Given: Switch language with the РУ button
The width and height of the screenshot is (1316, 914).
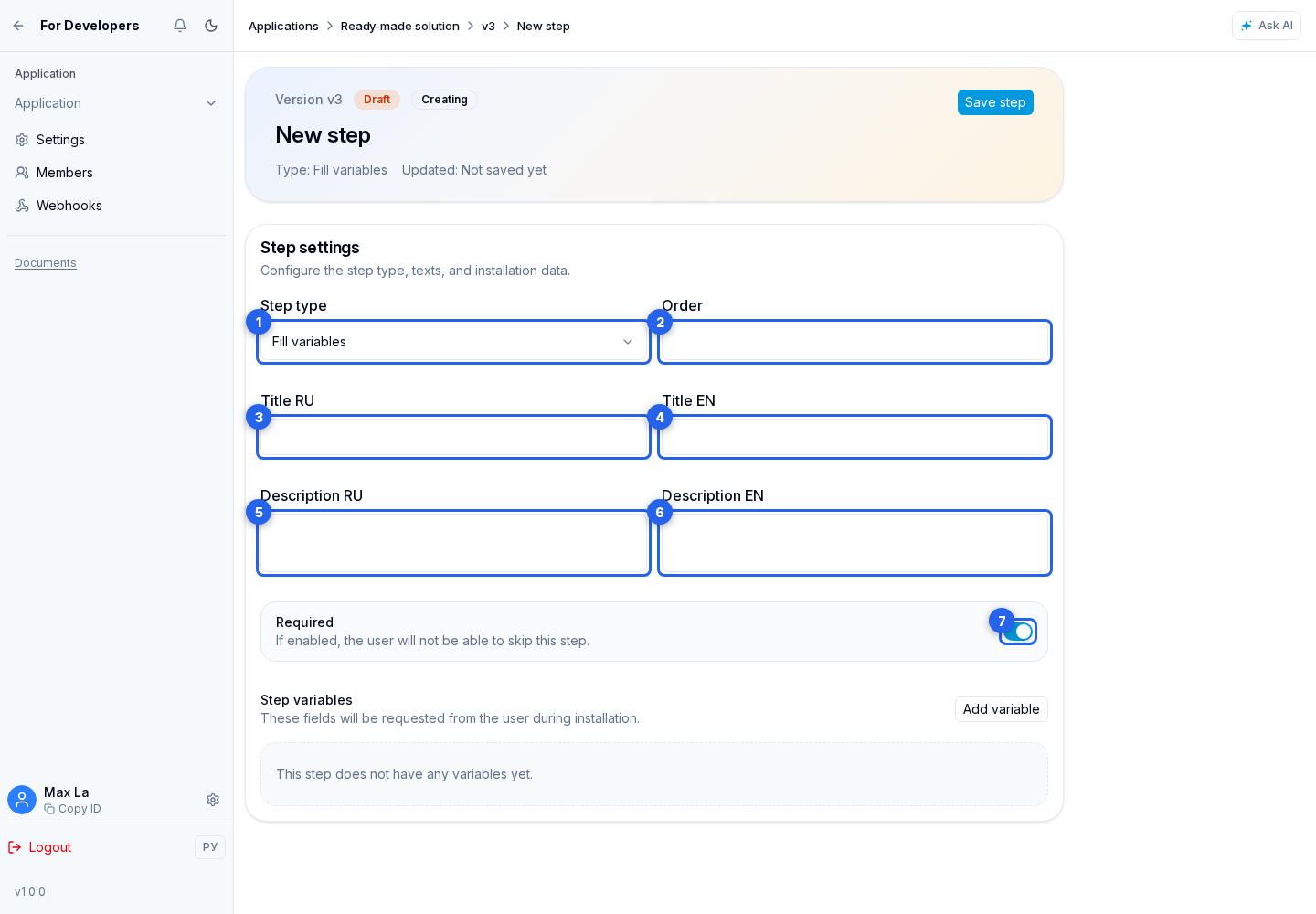Looking at the screenshot, I should 210,847.
